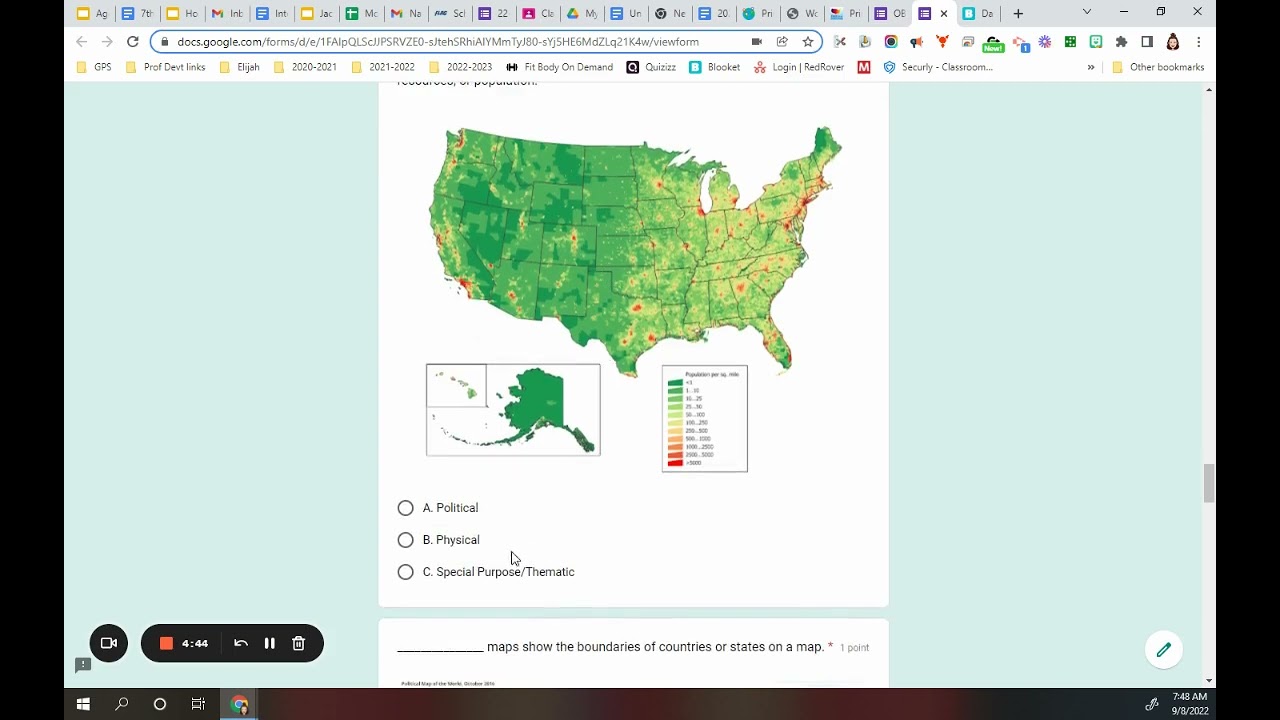Click the orange fox extension icon
The height and width of the screenshot is (720, 1280).
(942, 42)
